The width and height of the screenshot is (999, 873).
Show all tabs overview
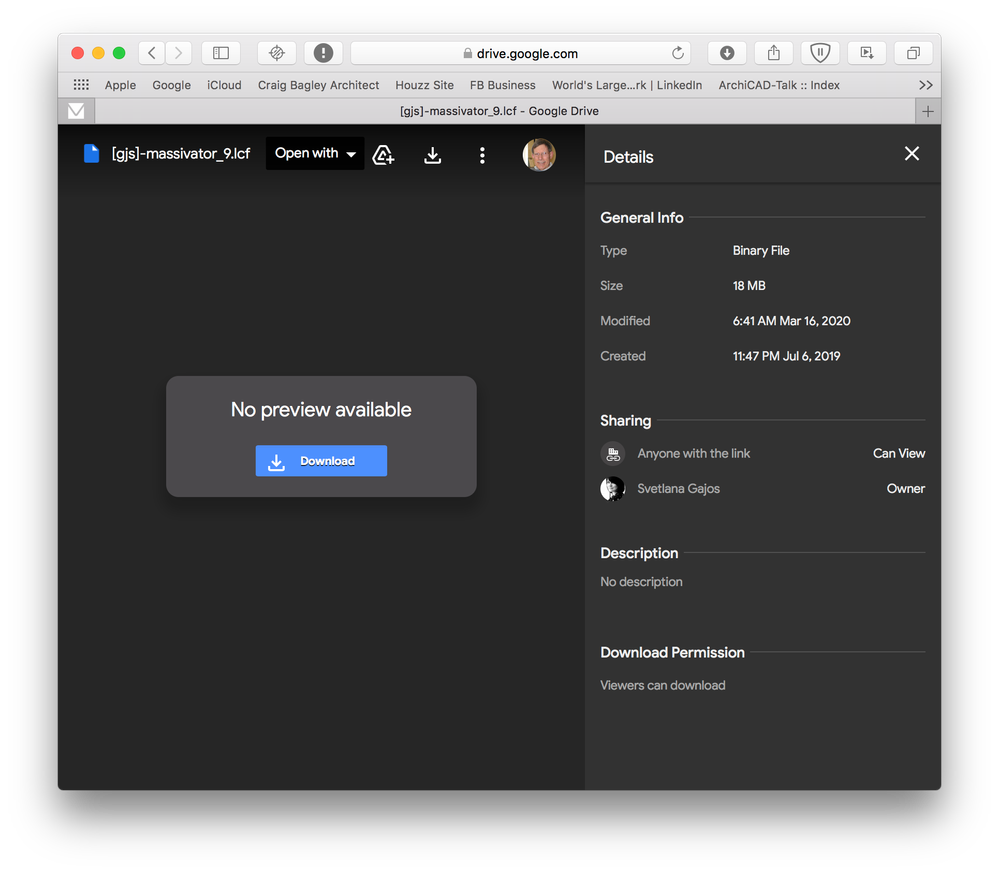coord(913,53)
